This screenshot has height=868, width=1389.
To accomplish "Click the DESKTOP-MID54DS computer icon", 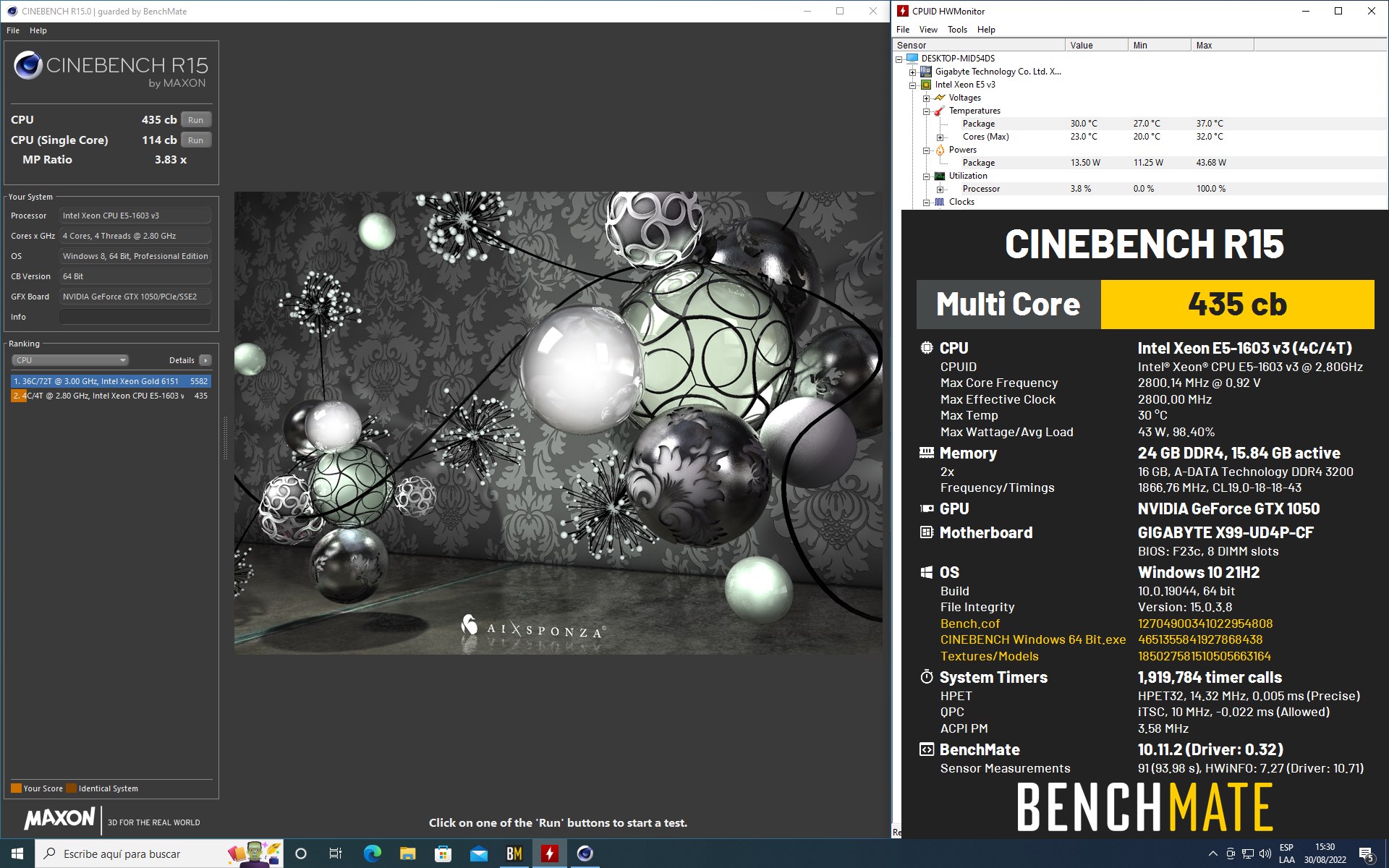I will pos(912,59).
